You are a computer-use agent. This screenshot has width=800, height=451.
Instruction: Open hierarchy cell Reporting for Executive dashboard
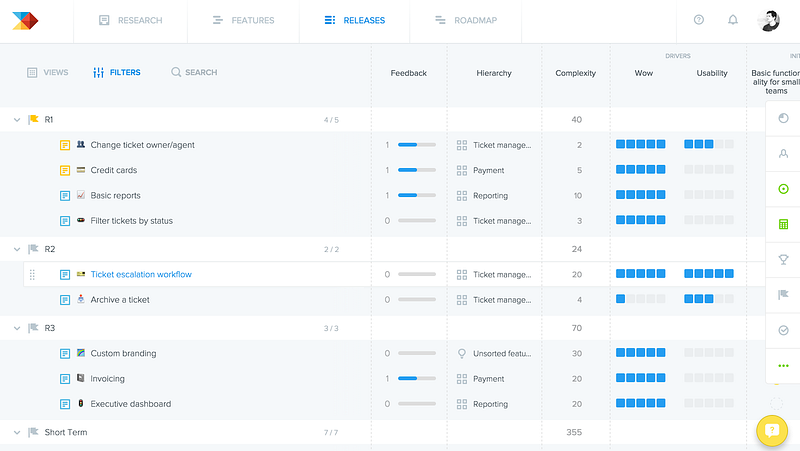click(x=482, y=404)
